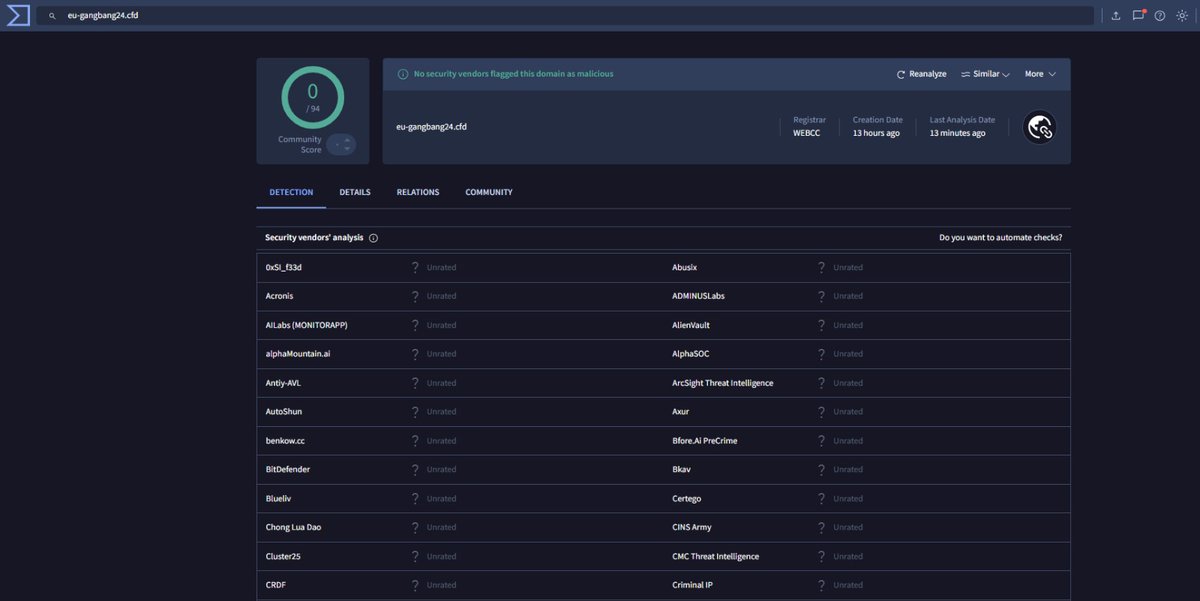Click the unrated question icon for AlienVault

[822, 325]
